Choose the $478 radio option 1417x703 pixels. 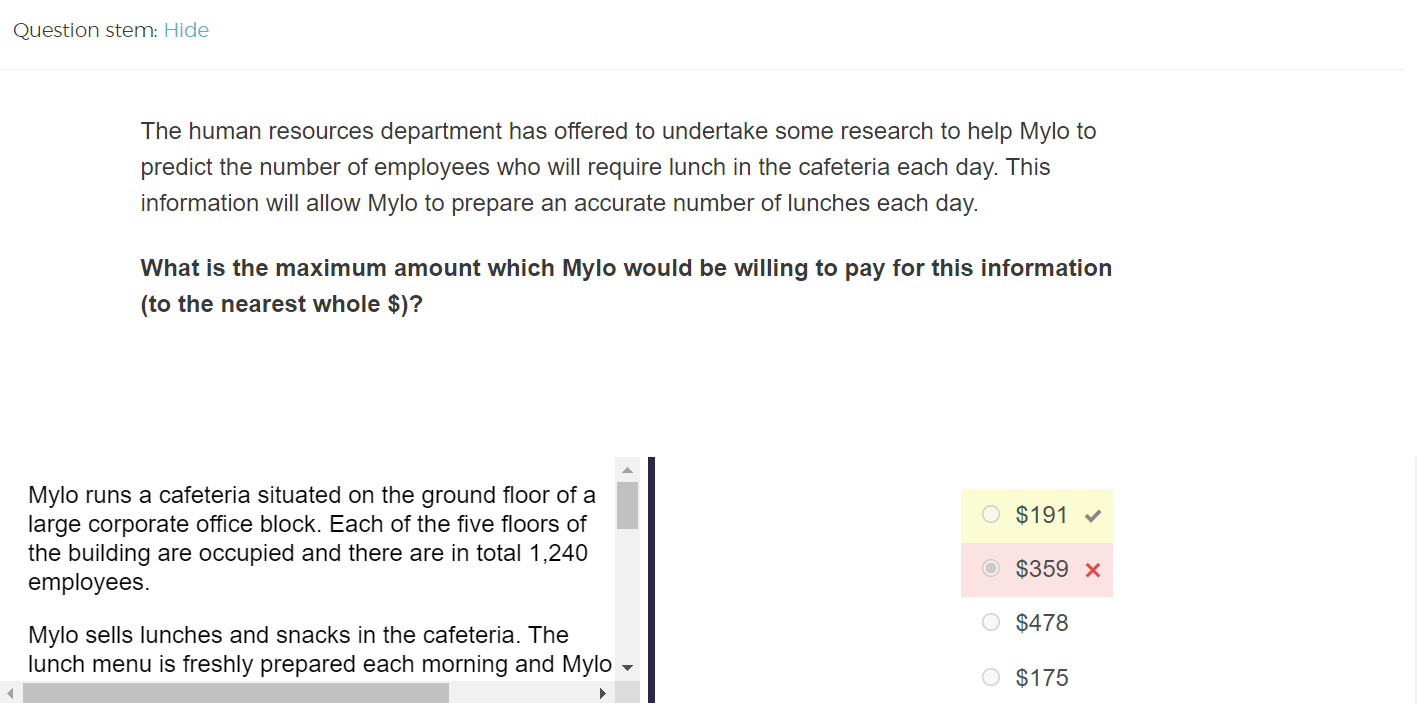coord(991,623)
